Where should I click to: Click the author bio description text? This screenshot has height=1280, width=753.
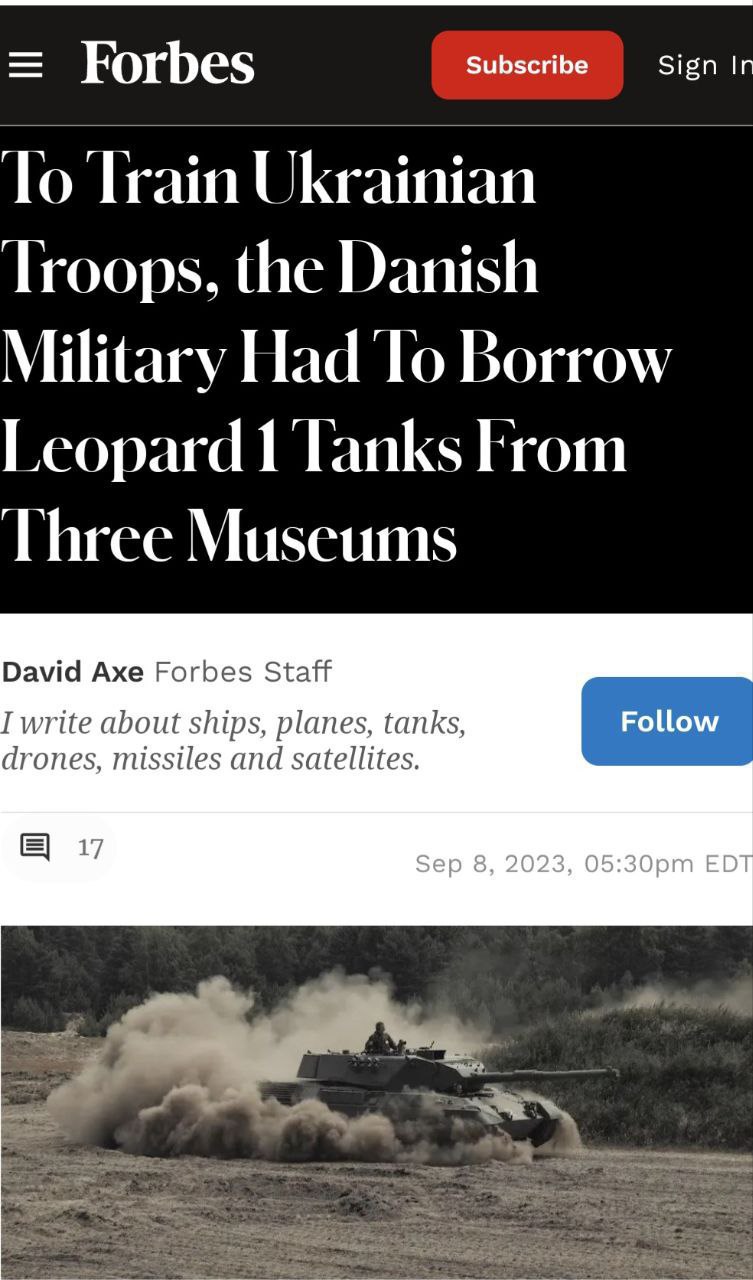(234, 740)
